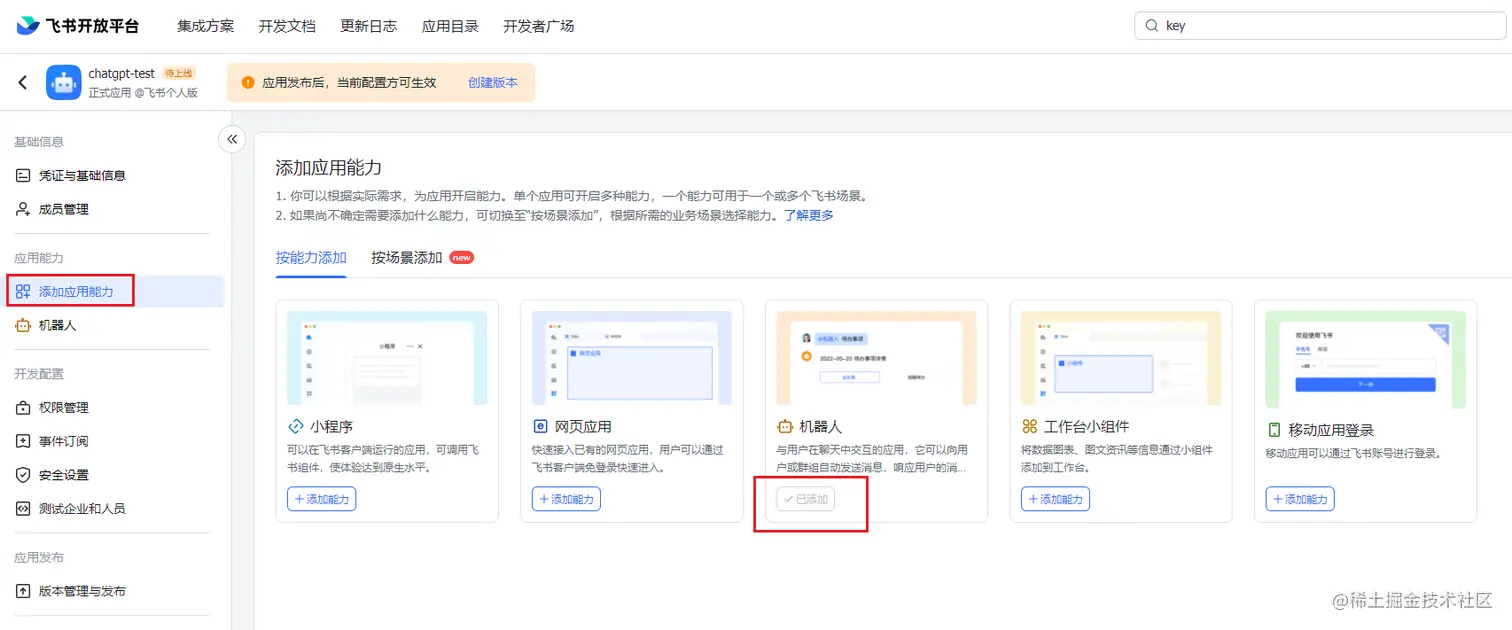The image size is (1512, 630).
Task: Open 开发者广场 in top navigation
Action: 539,26
